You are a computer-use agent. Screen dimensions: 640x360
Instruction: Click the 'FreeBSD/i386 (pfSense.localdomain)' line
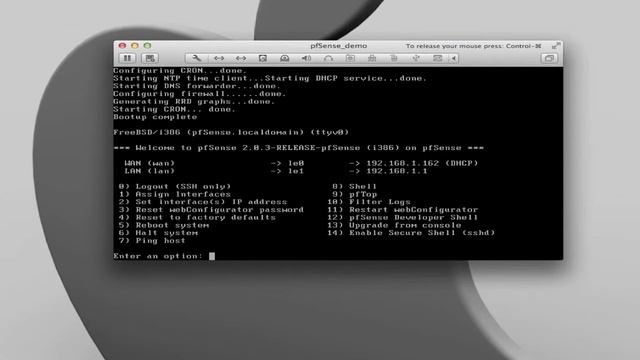point(231,132)
